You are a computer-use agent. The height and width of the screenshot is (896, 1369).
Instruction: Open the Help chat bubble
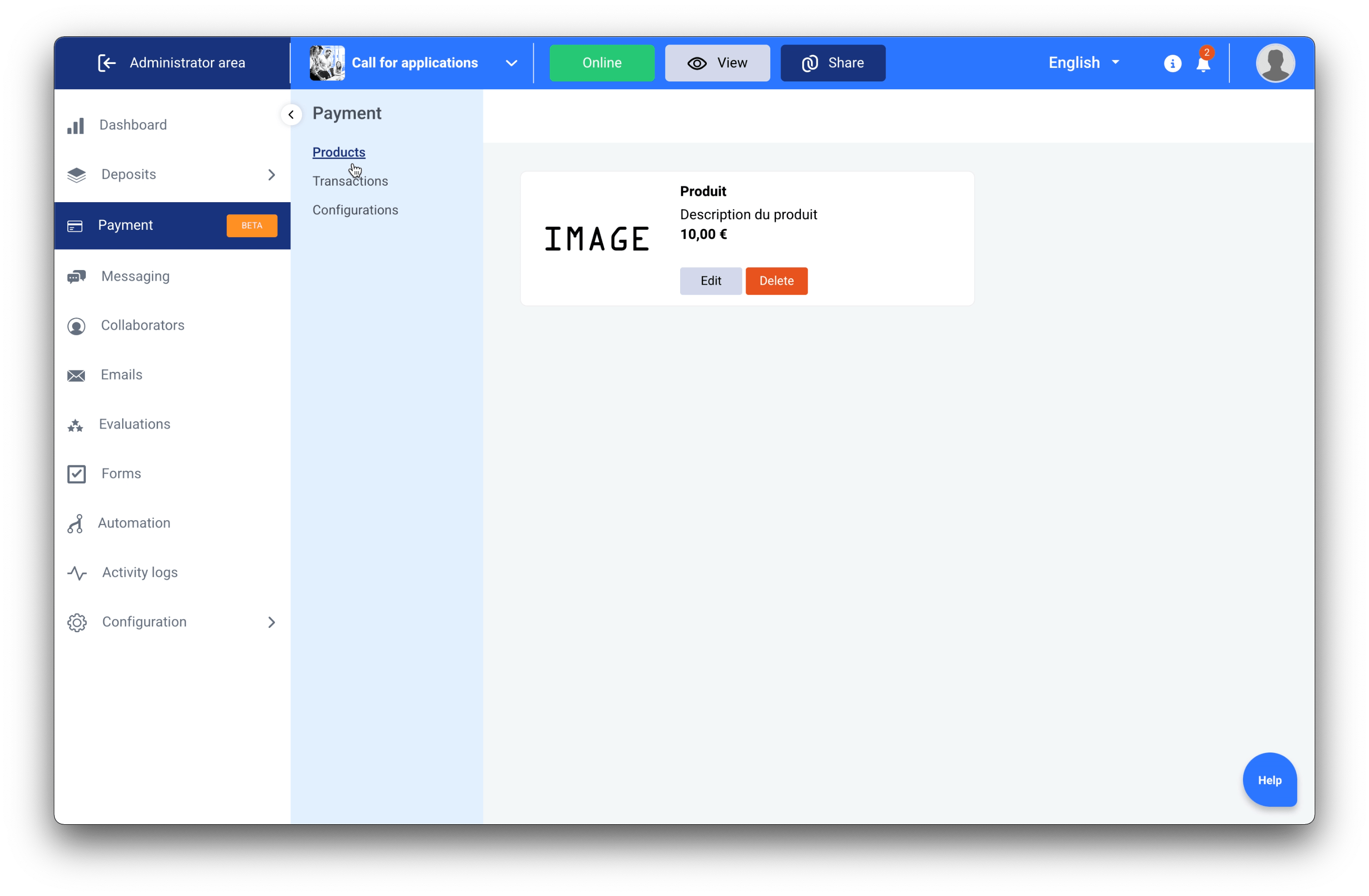pos(1270,780)
